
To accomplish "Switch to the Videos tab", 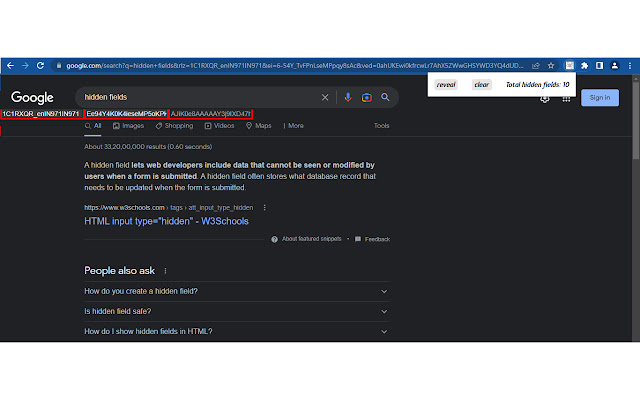I will [x=219, y=126].
